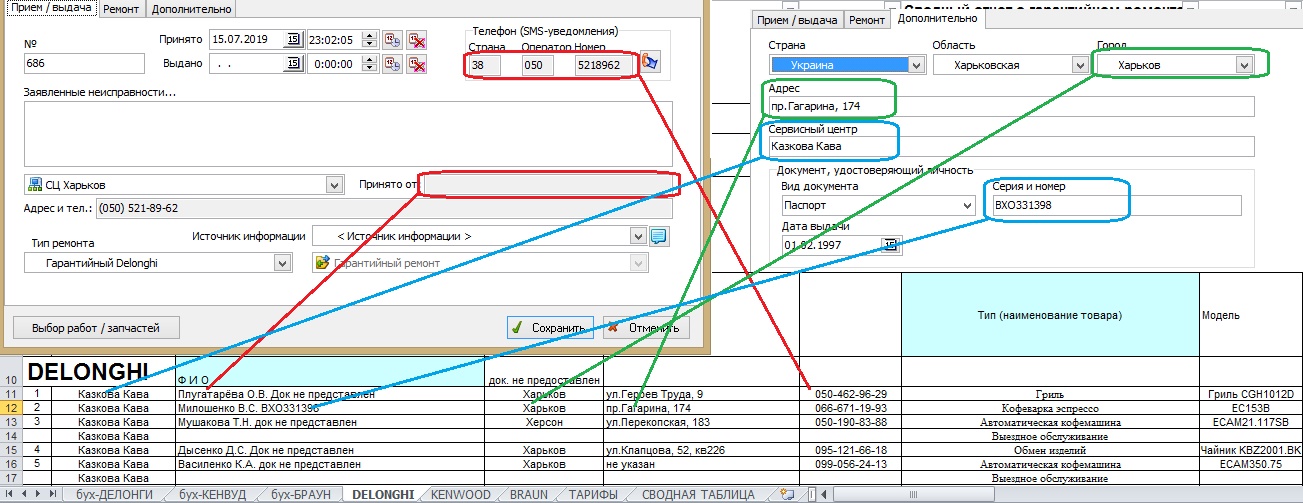Open the Вид документа Паспорт dropdown
Viewport: 1303px width, 503px height.
tap(966, 205)
